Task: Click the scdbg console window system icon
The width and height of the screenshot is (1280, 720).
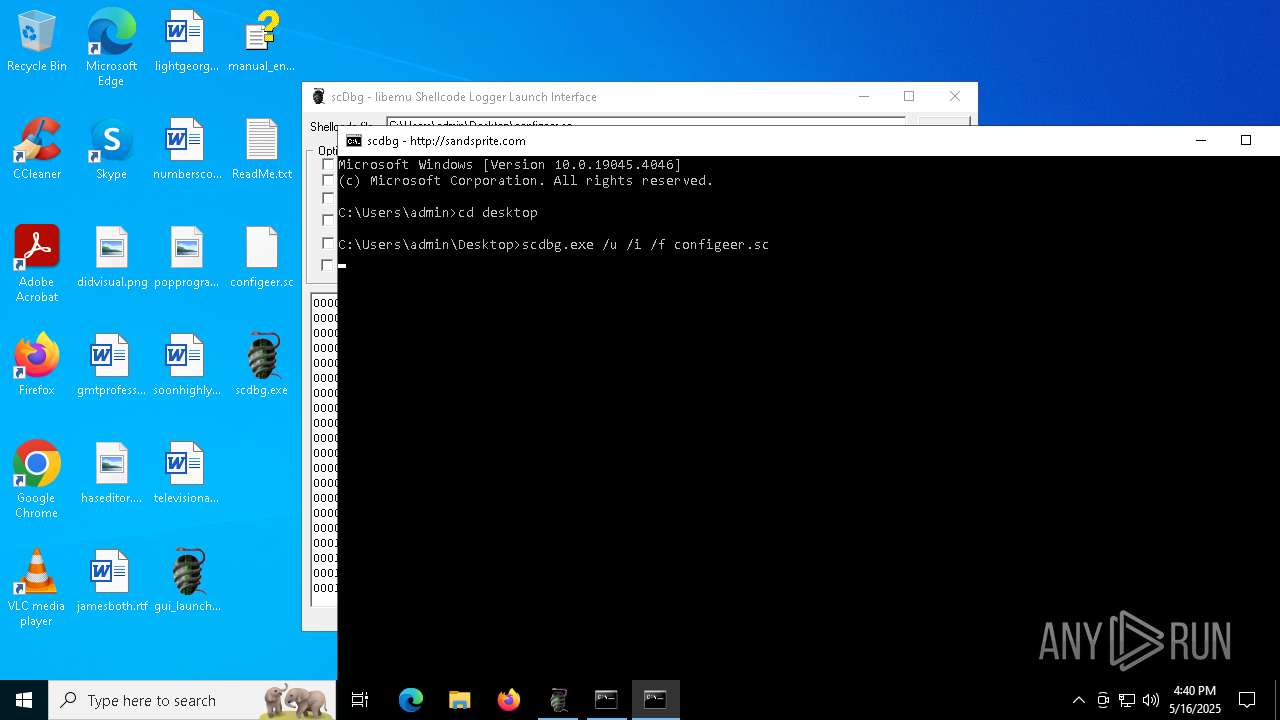Action: [x=353, y=141]
